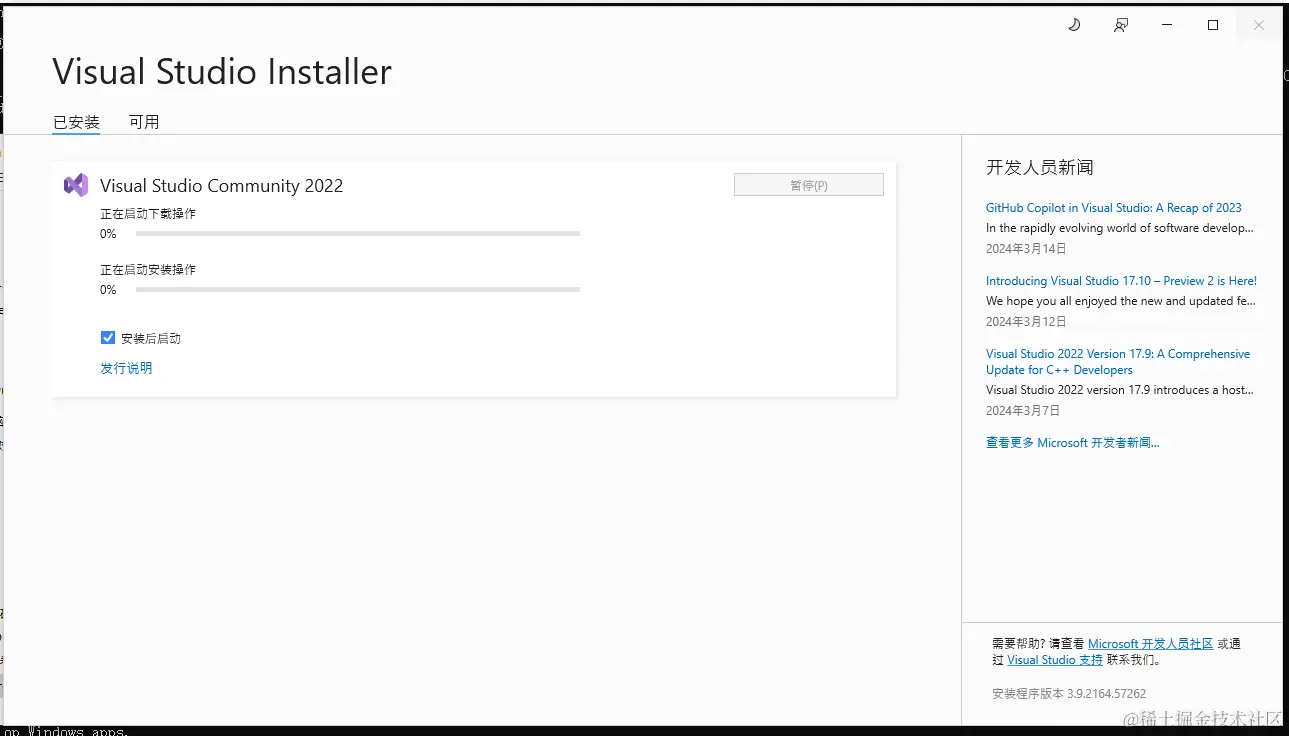Viewport: 1289px width, 736px height.
Task: Click the 正在启动下载操作 status text
Action: (148, 214)
